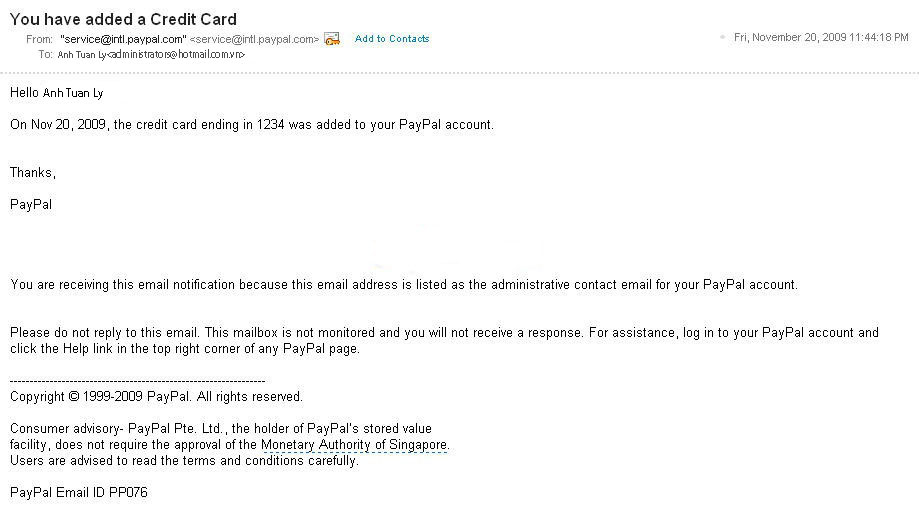
Task: Click the recipient email administrators@hotmail.com.vn
Action: (176, 55)
